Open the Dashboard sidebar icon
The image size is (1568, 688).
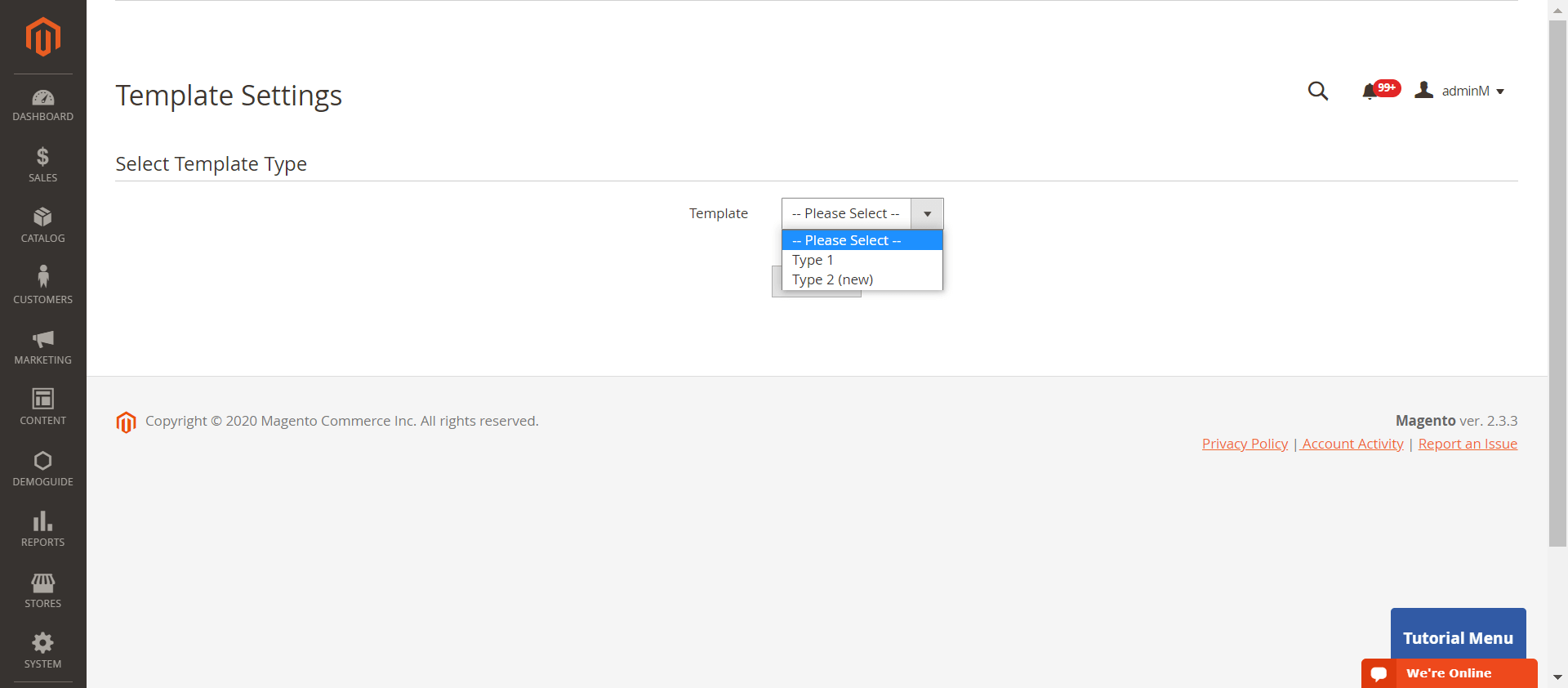pyautogui.click(x=42, y=99)
